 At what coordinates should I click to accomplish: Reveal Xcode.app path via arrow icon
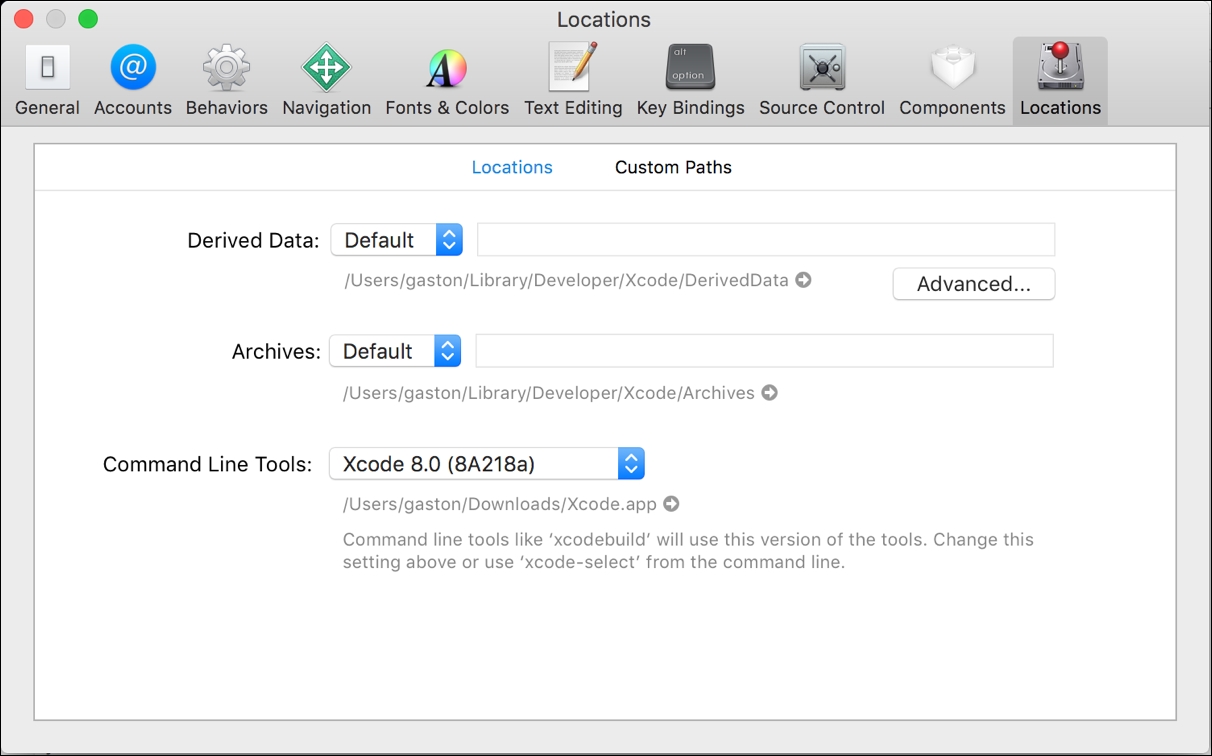coord(671,504)
